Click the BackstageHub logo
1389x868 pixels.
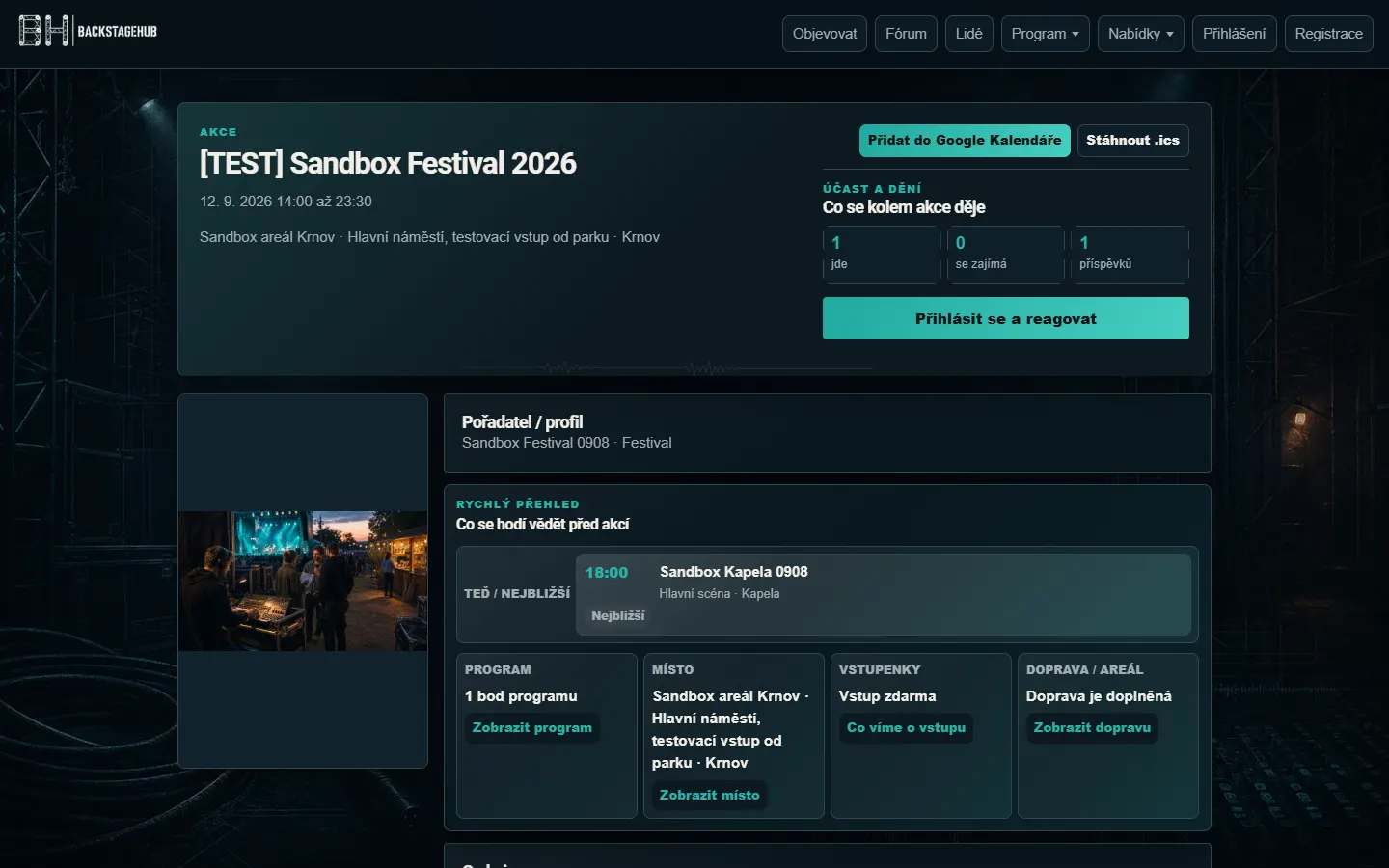[x=88, y=32]
